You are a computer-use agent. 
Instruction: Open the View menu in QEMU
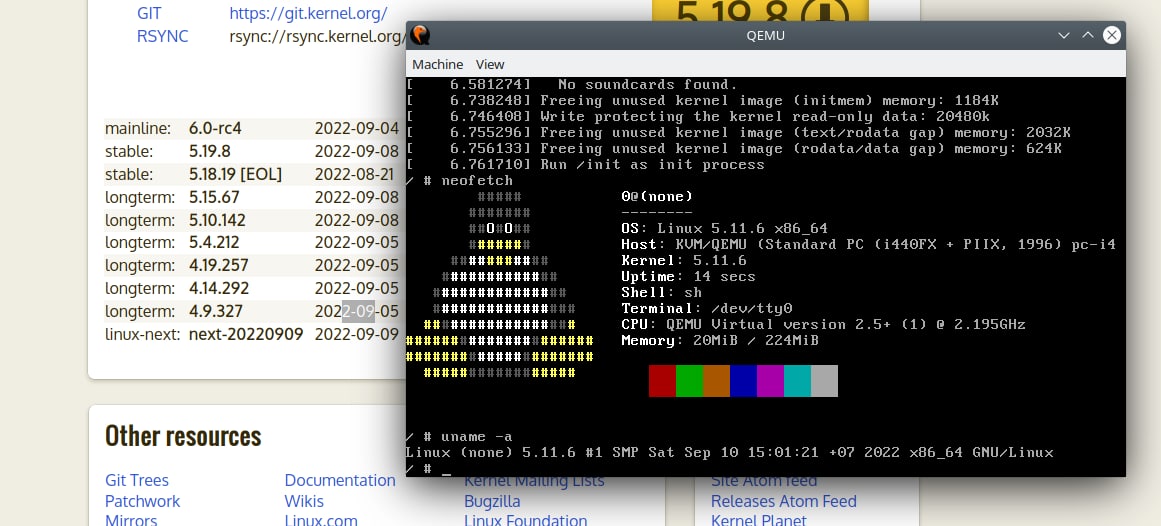click(490, 64)
